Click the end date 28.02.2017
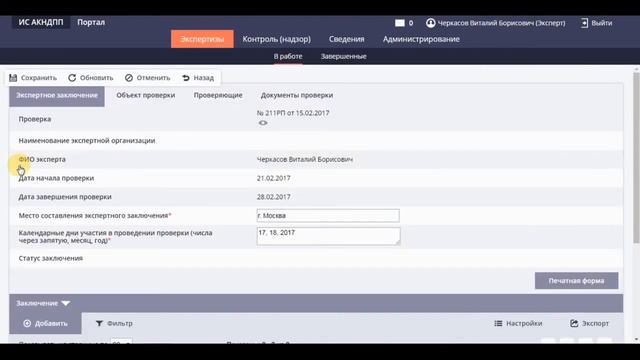Image resolution: width=640 pixels, height=360 pixels. [273, 197]
